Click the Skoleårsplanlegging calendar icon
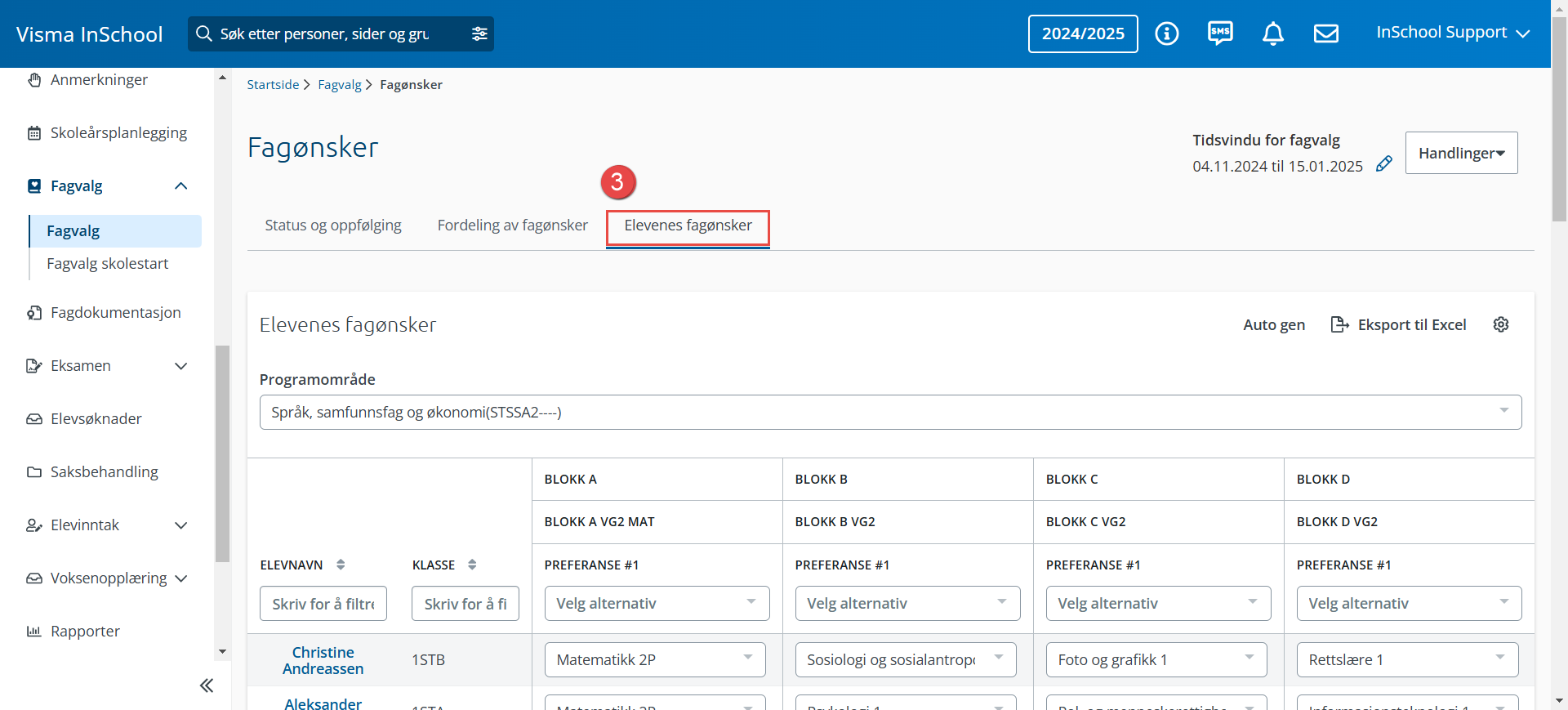Viewport: 1568px width, 710px height. [x=34, y=133]
